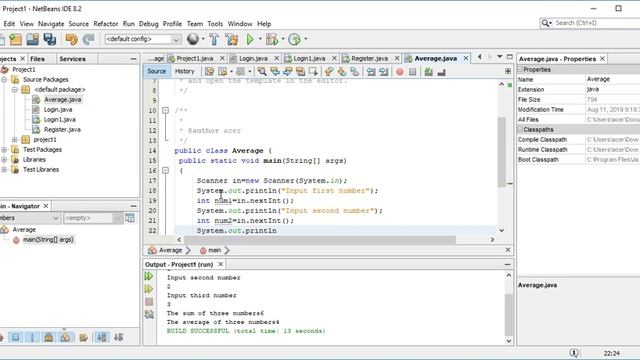The height and width of the screenshot is (360, 640).
Task: Open the Profile Project dropdown arrow
Action: point(306,39)
